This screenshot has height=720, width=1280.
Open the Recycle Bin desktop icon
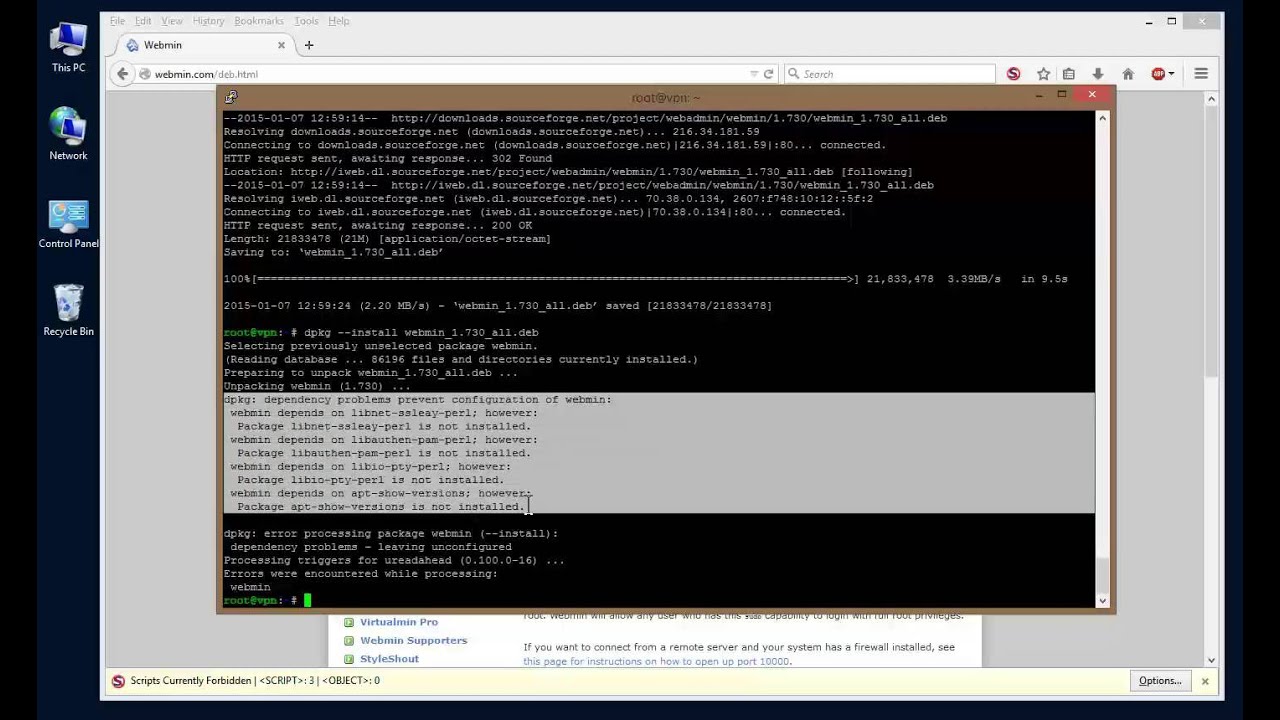pyautogui.click(x=68, y=311)
